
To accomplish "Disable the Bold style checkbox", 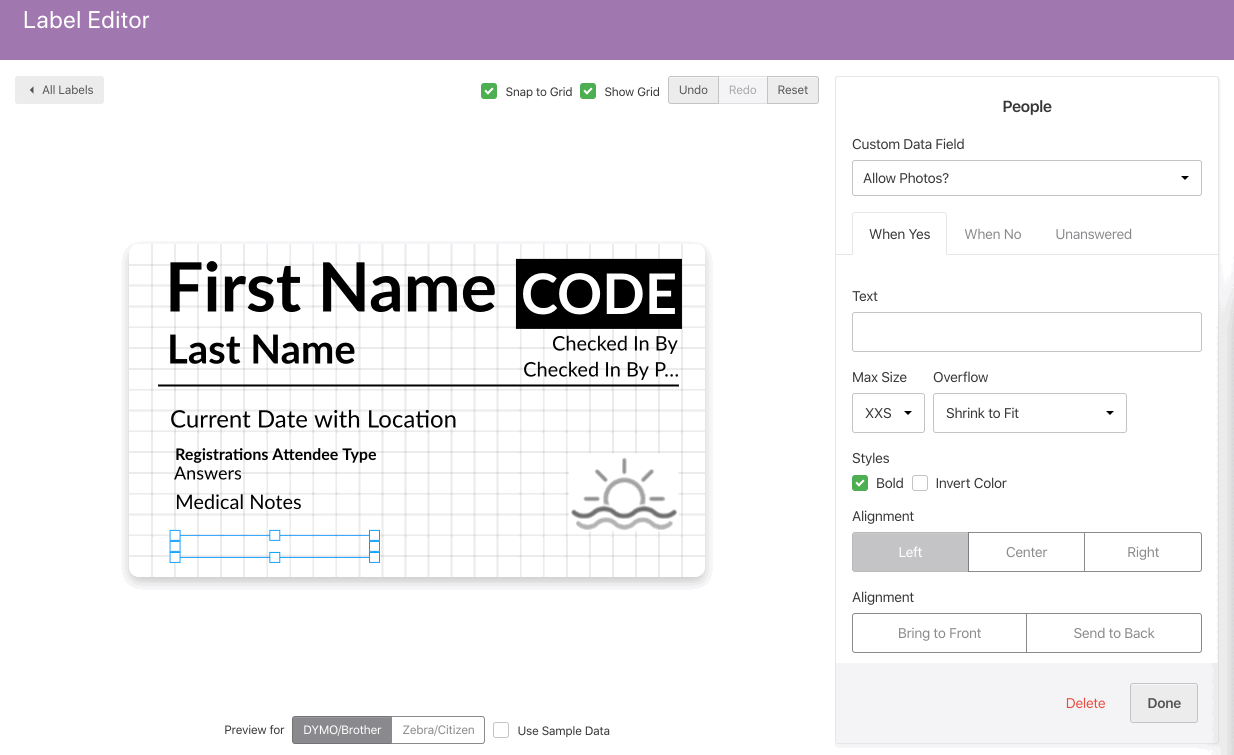I will [860, 483].
